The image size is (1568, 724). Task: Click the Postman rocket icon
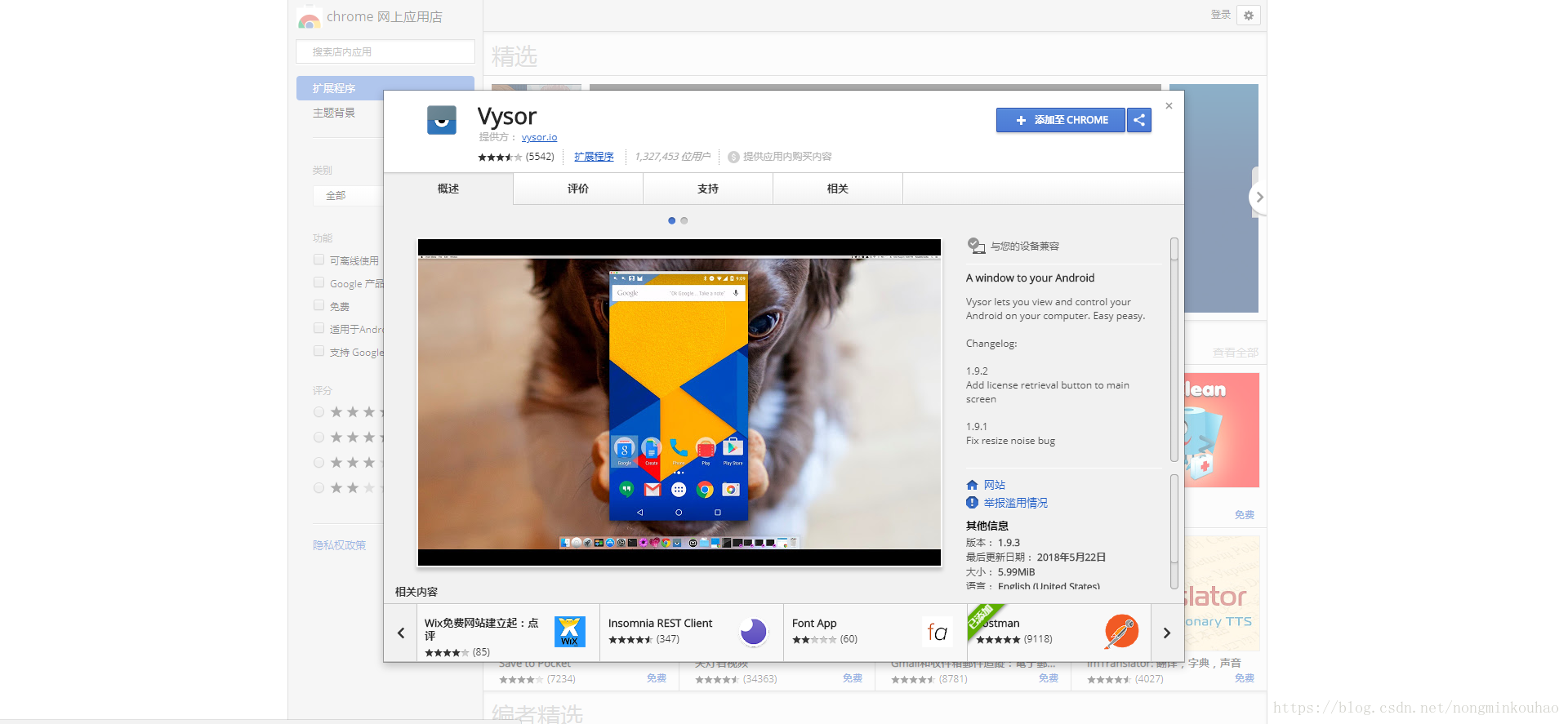pyautogui.click(x=1121, y=632)
